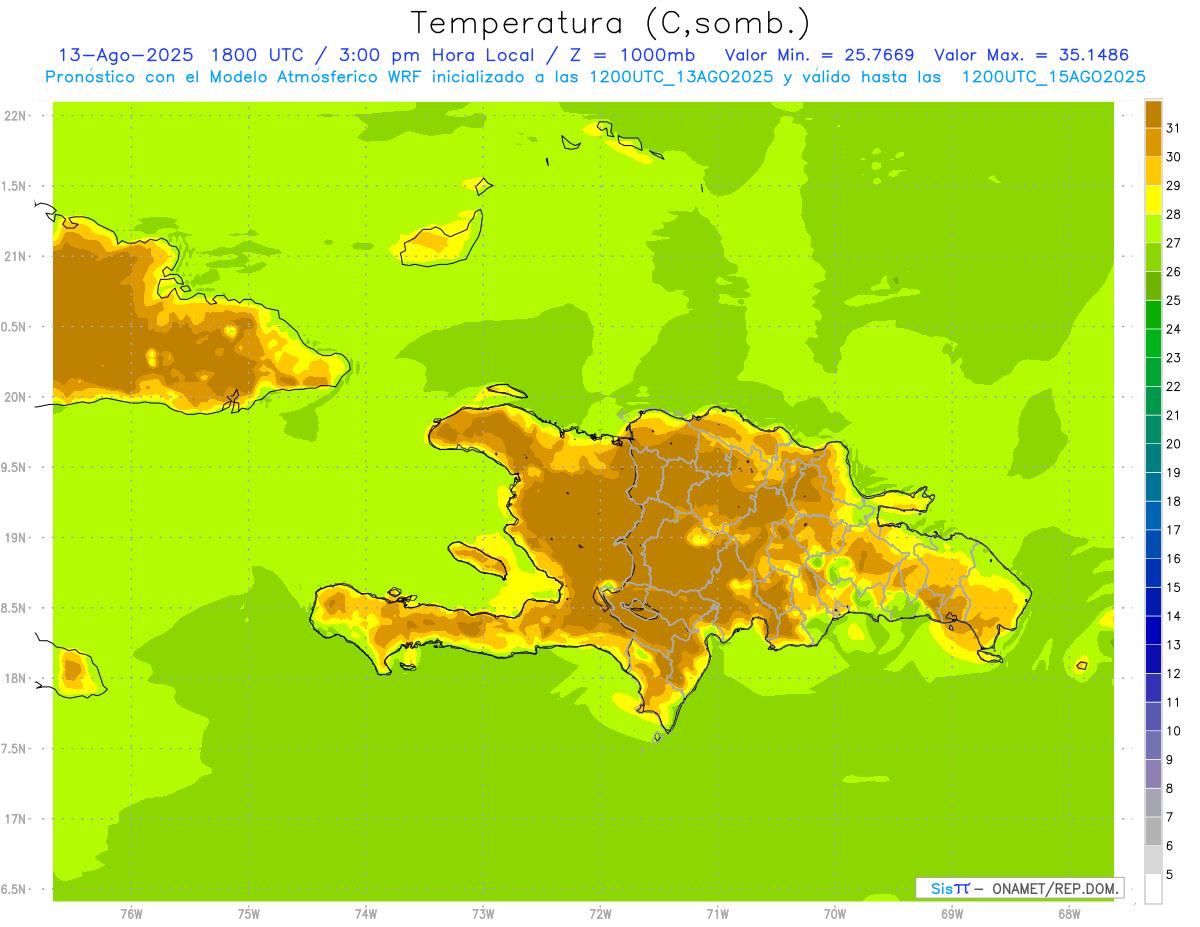Click the title "Temperatura (C,somb.)"
1200x927 pixels.
(x=610, y=24)
